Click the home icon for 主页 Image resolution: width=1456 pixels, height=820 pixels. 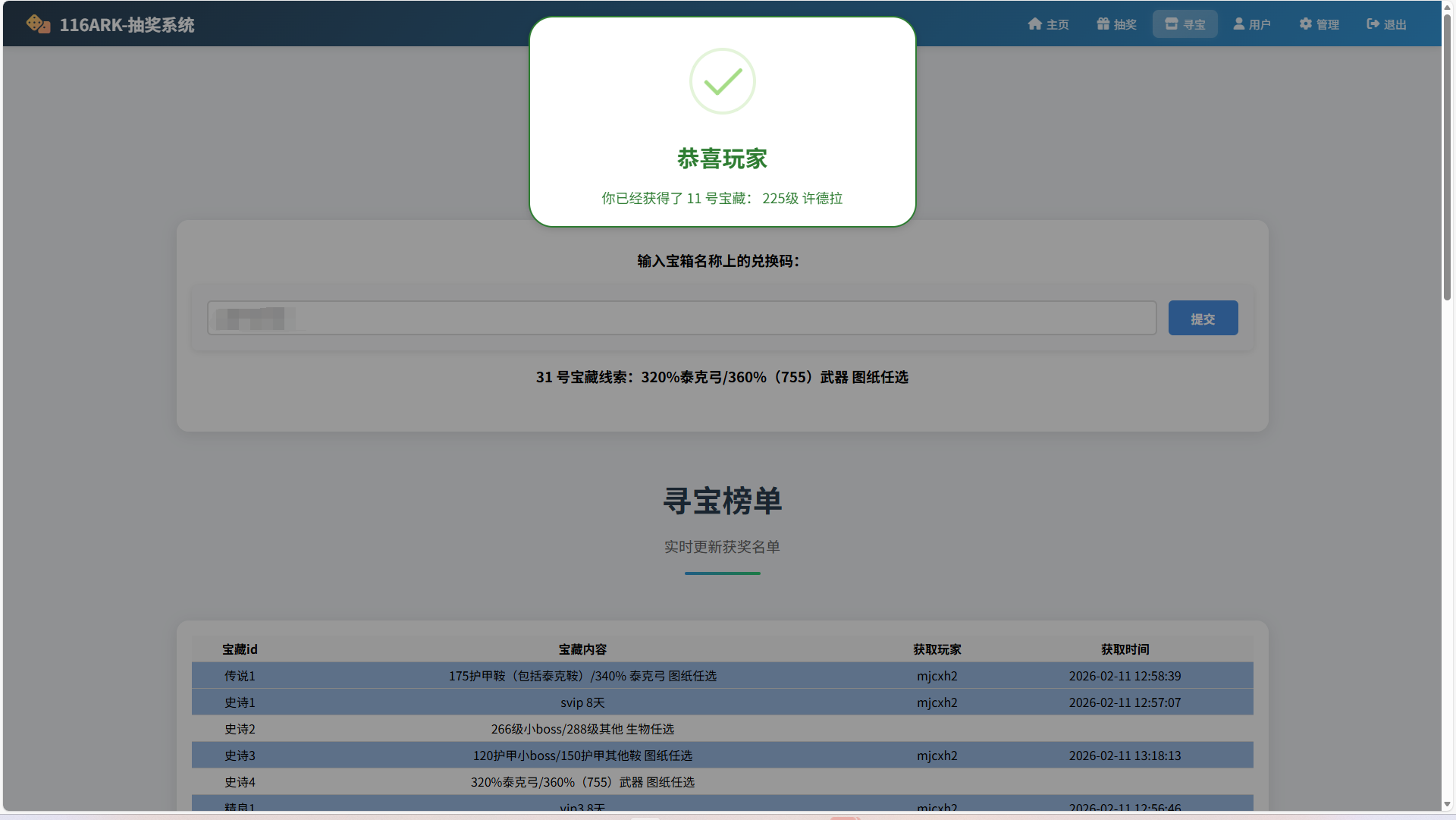coord(1034,24)
